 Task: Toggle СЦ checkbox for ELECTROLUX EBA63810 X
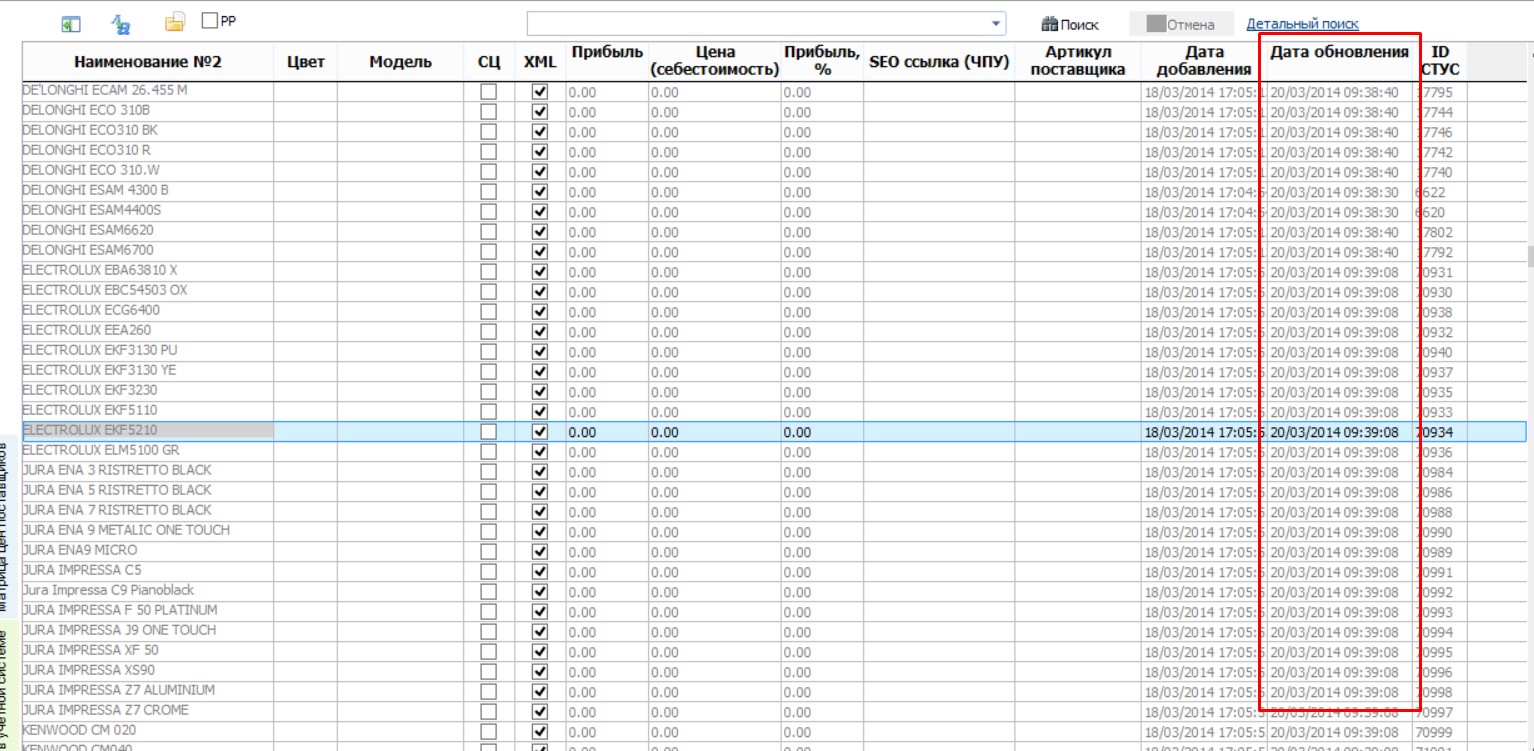click(x=488, y=272)
